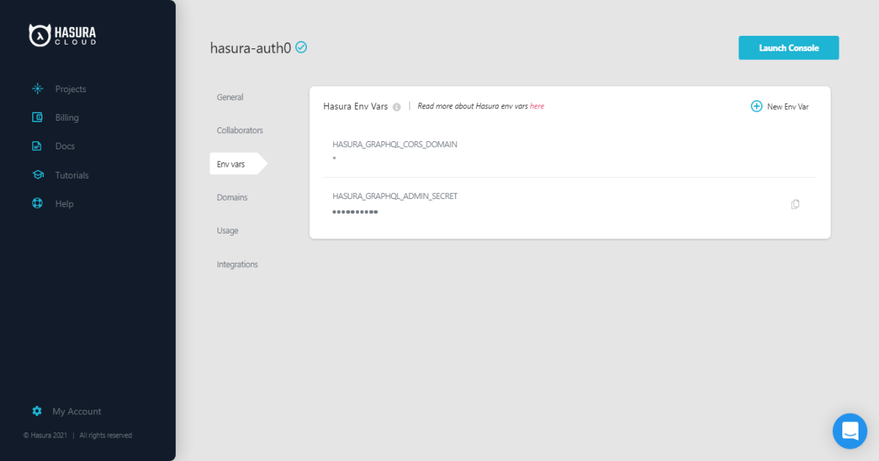Click the hasura-auth0 project title

[251, 48]
